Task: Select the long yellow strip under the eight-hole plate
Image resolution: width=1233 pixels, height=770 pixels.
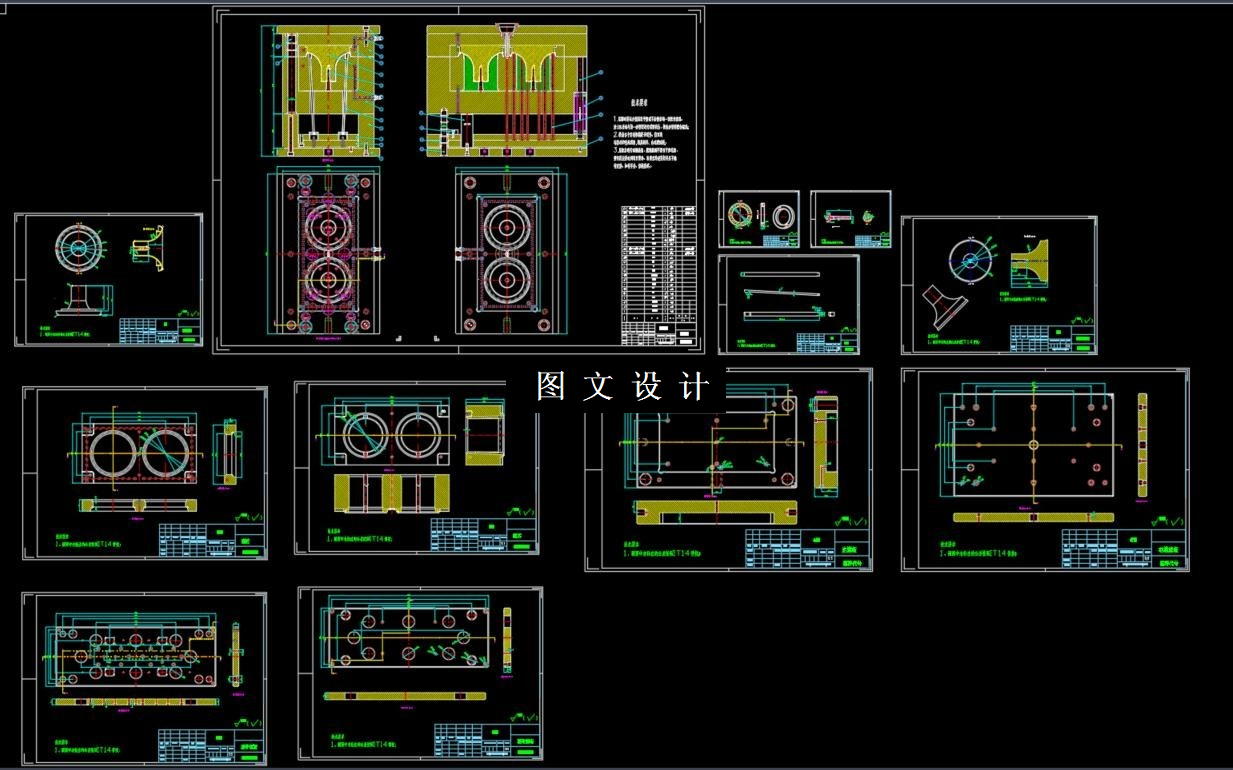Action: coord(404,695)
